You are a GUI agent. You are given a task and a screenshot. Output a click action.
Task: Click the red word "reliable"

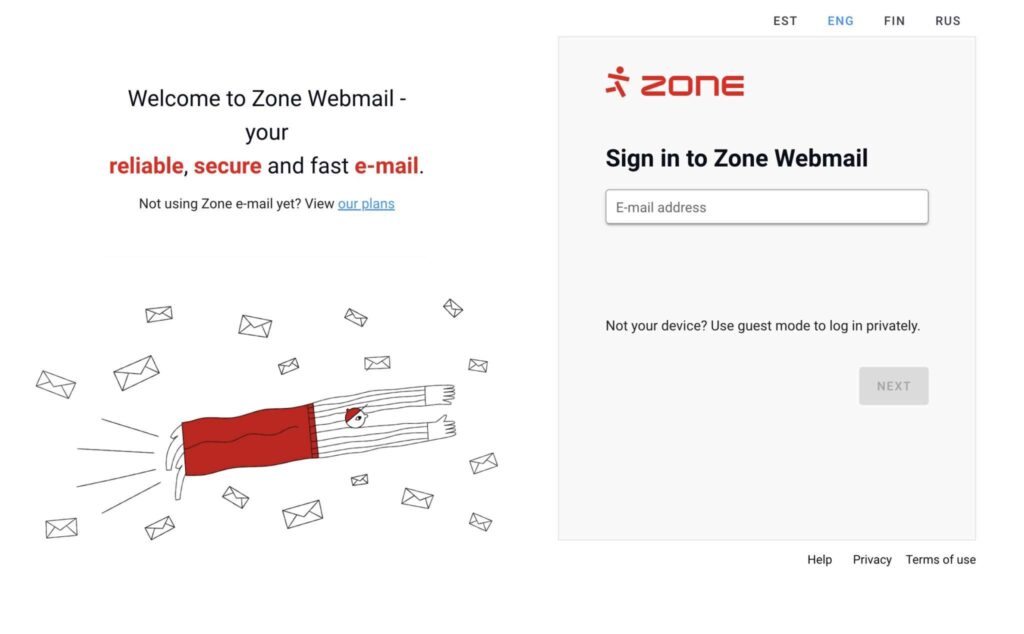coord(146,166)
